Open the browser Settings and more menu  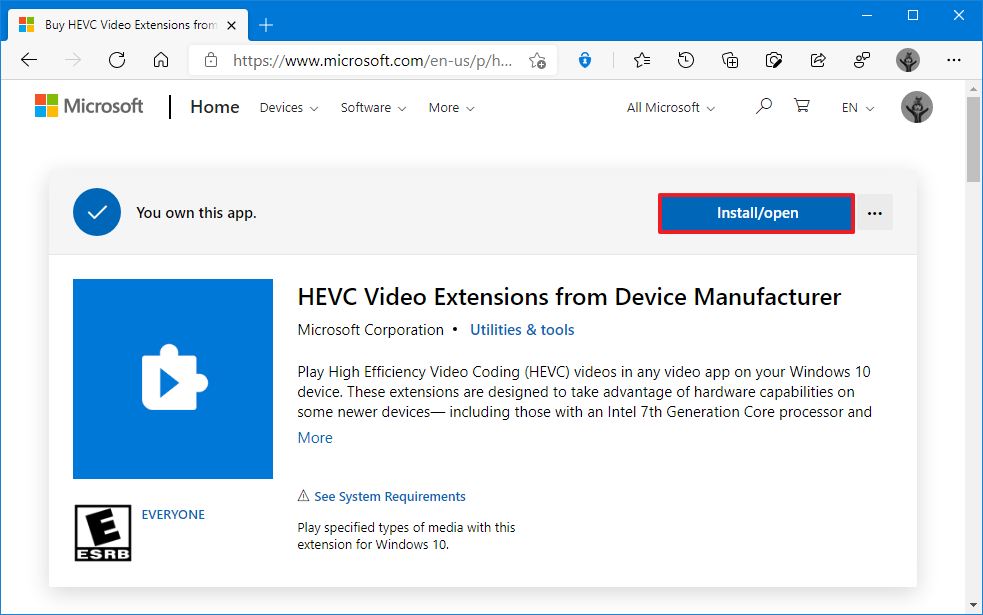point(952,60)
